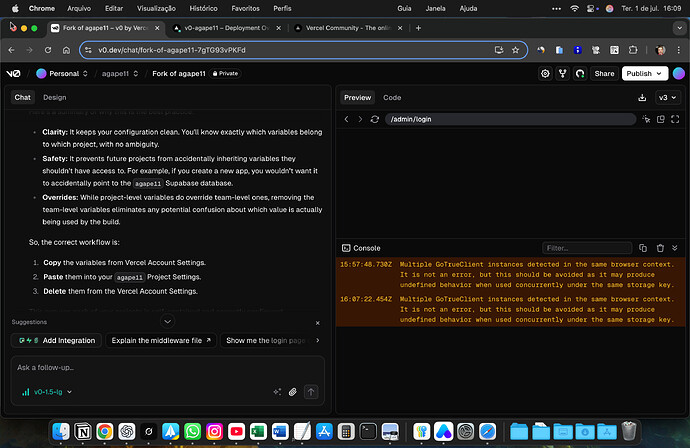
Task: Open Terminal from the Dock
Action: pos(368,432)
